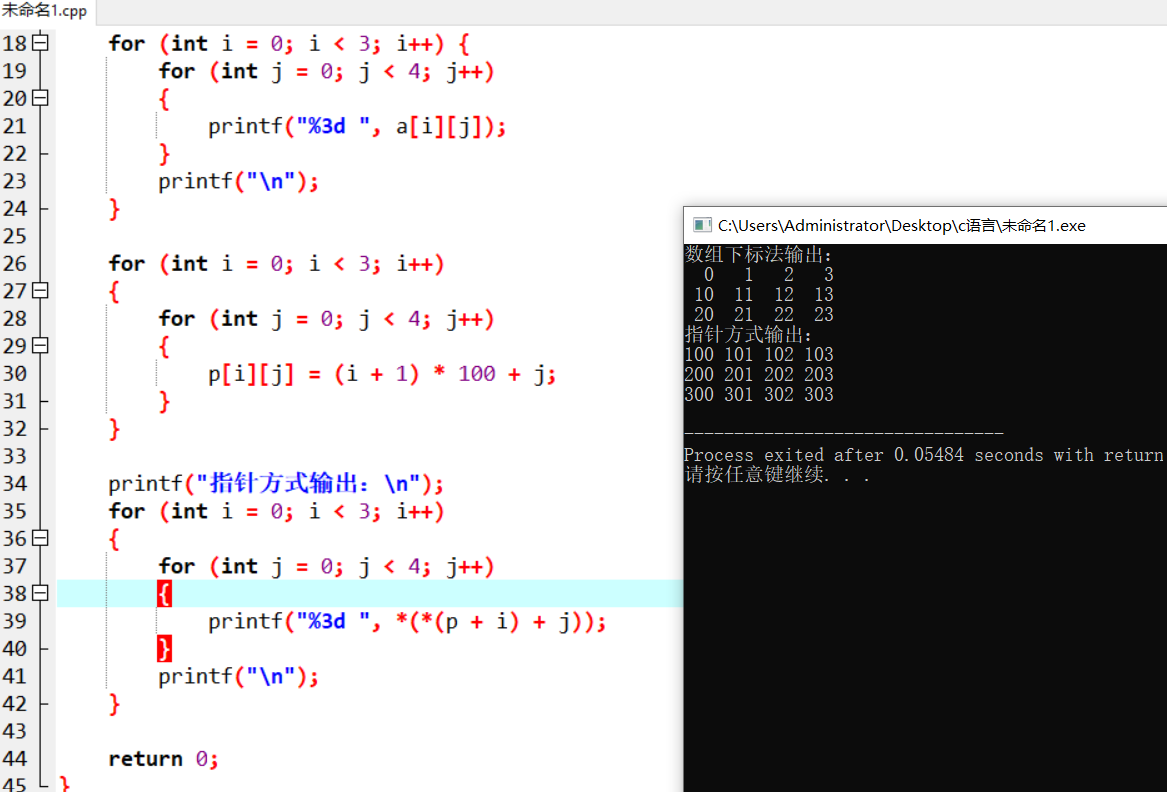Click the outer for loop on line 18
The height and width of the screenshot is (792, 1167).
(x=289, y=44)
